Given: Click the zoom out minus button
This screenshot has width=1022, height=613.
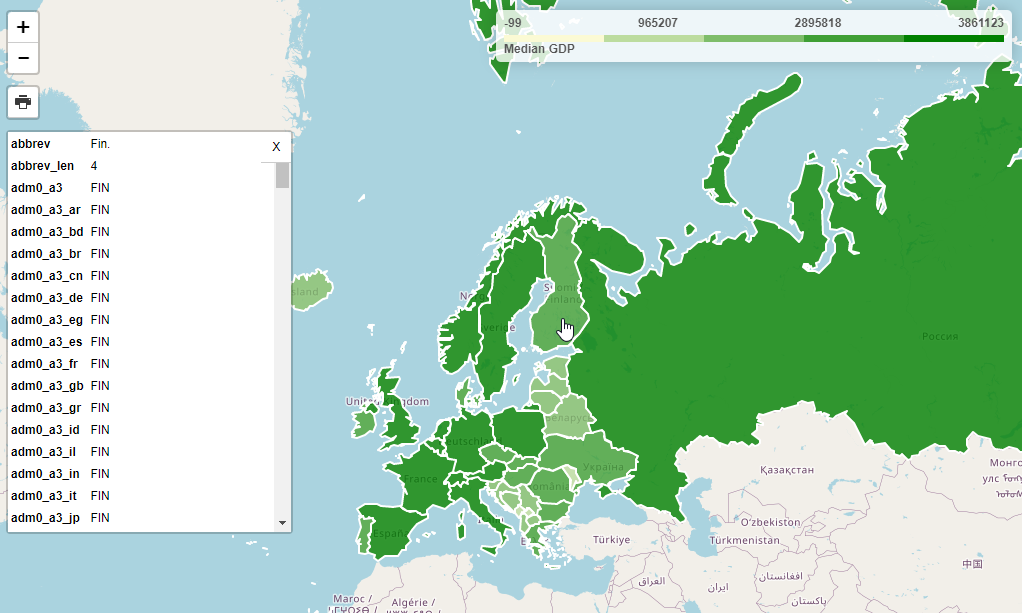Looking at the screenshot, I should [x=23, y=59].
